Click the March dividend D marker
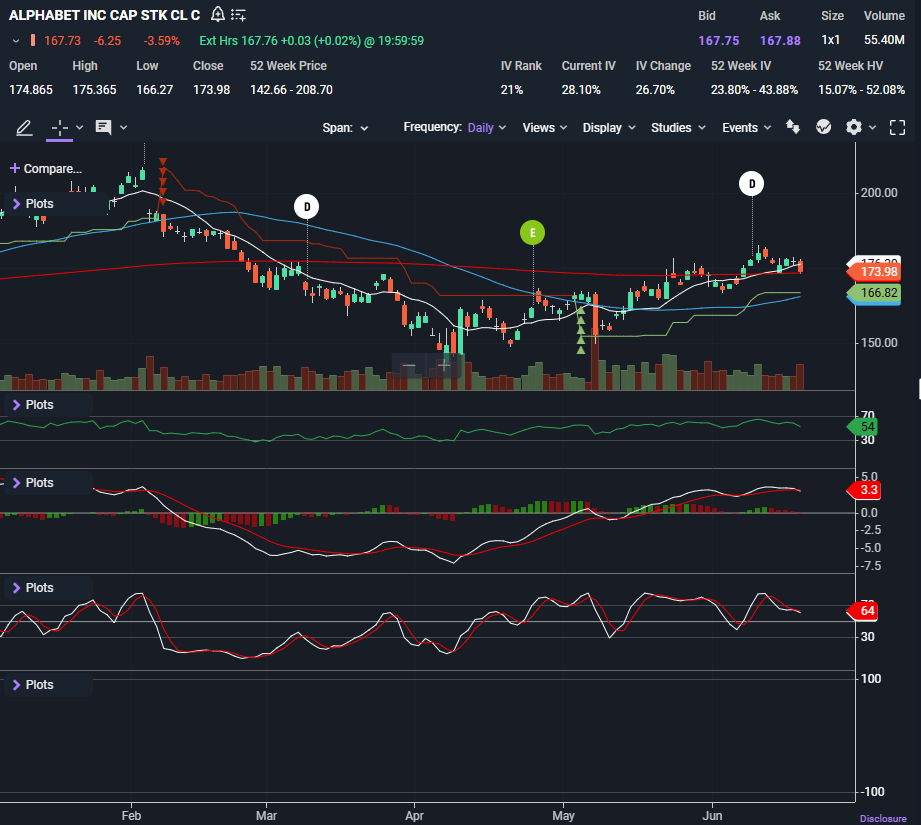 pyautogui.click(x=307, y=207)
